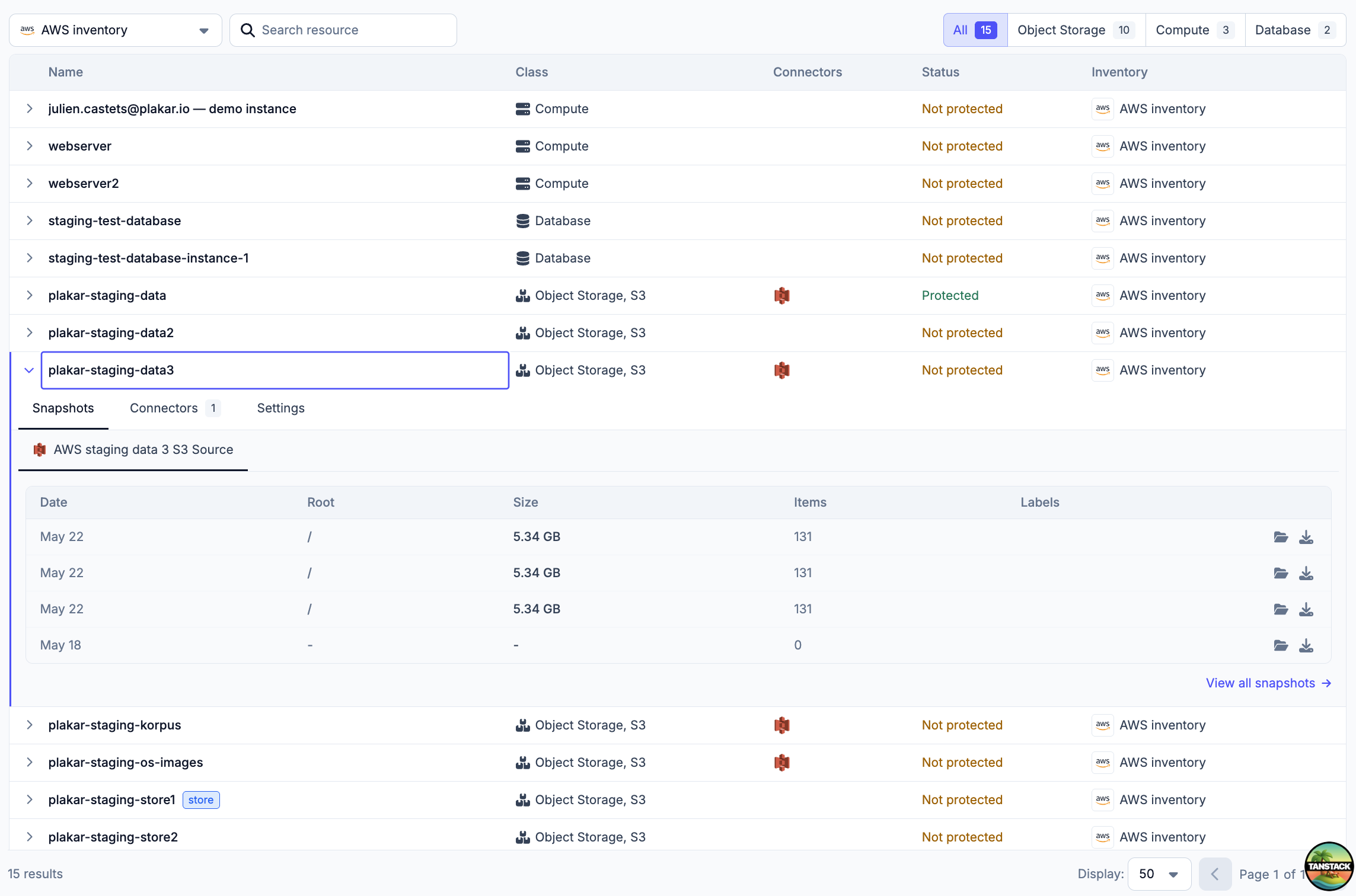This screenshot has width=1356, height=896.
Task: Click S3 connector icon for plakar-staging-korpus
Action: [x=782, y=725]
